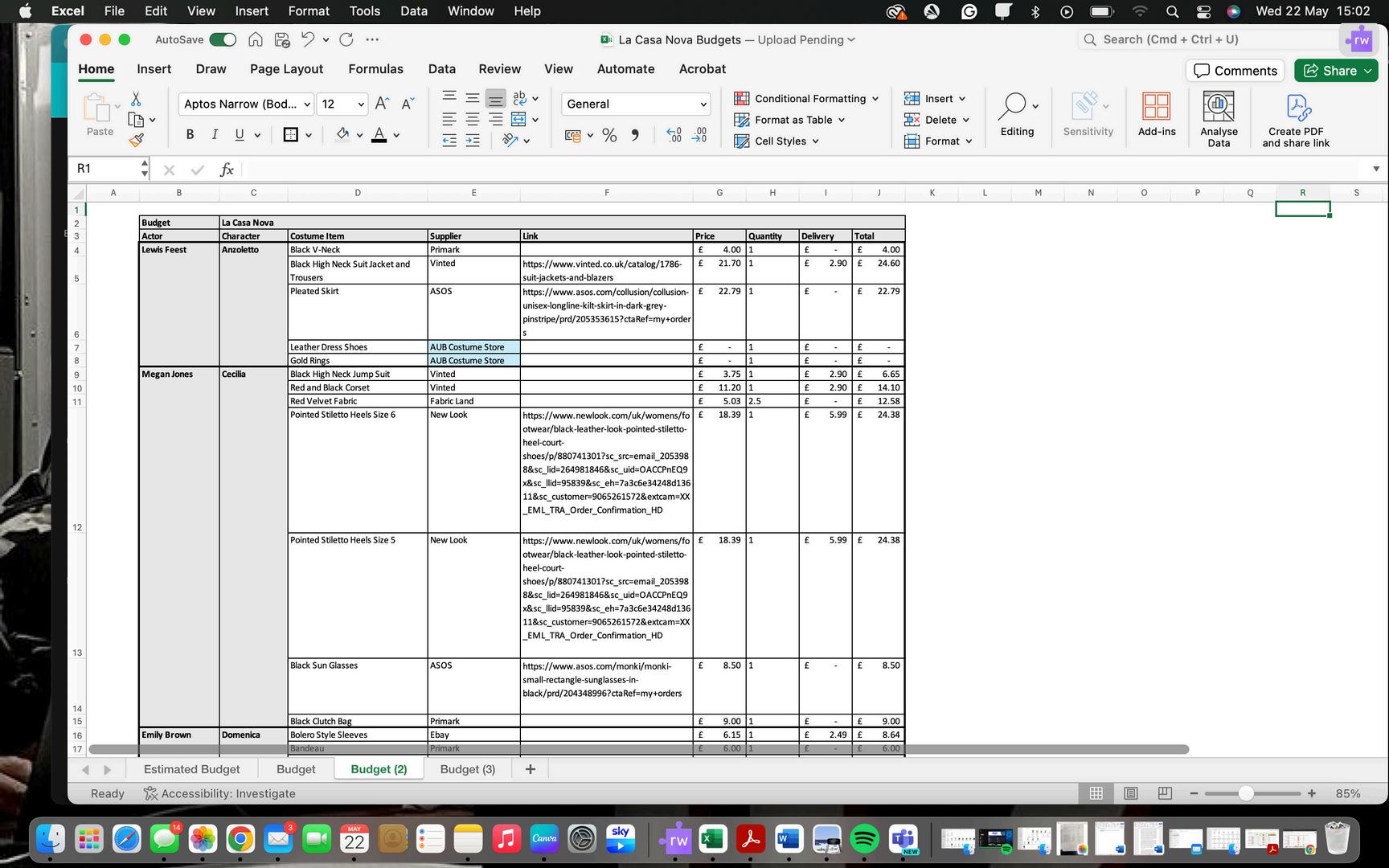Open the Formulas ribbon tab
This screenshot has width=1389, height=868.
pyautogui.click(x=375, y=69)
